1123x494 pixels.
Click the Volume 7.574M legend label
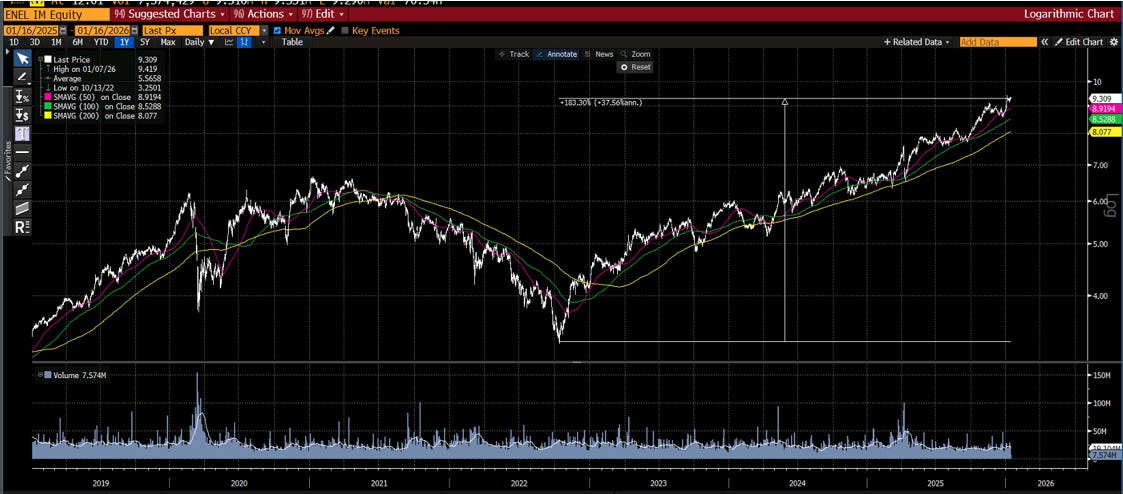click(80, 375)
